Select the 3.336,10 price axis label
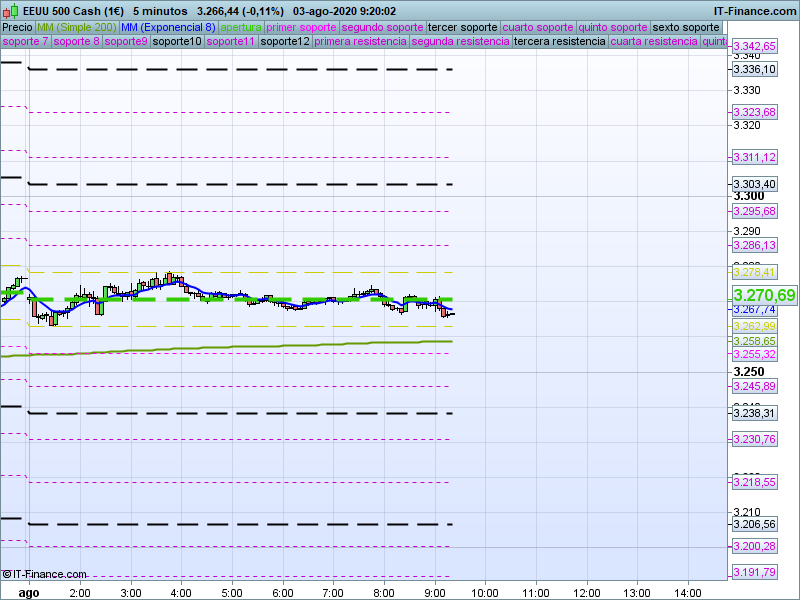This screenshot has width=800, height=600. click(754, 69)
